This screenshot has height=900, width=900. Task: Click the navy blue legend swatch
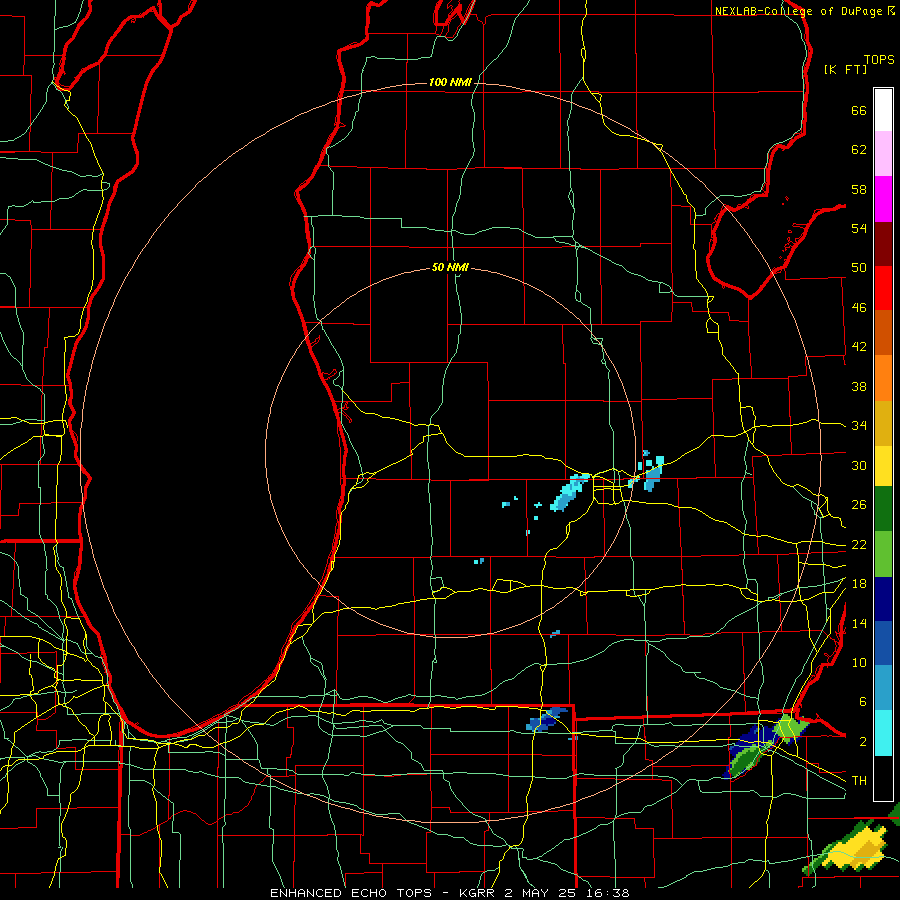883,599
